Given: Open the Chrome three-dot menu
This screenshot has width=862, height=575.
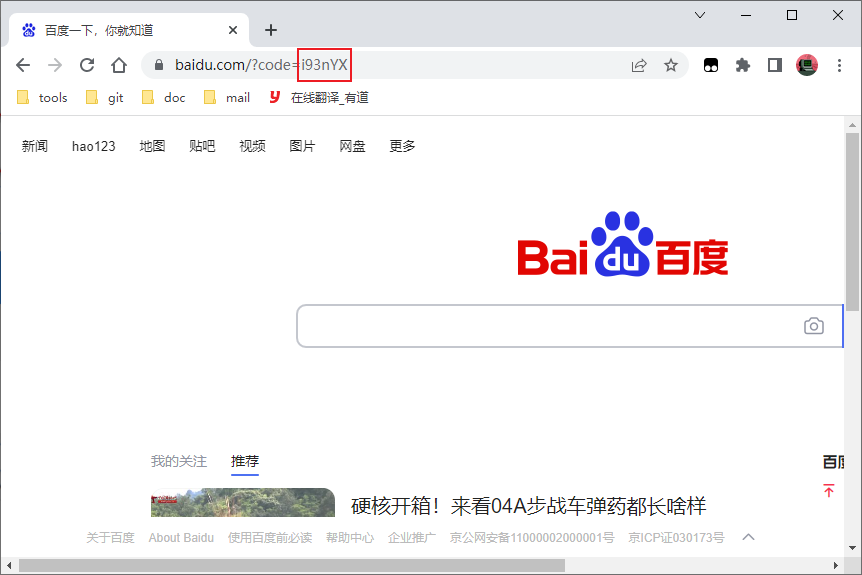Looking at the screenshot, I should click(x=839, y=65).
